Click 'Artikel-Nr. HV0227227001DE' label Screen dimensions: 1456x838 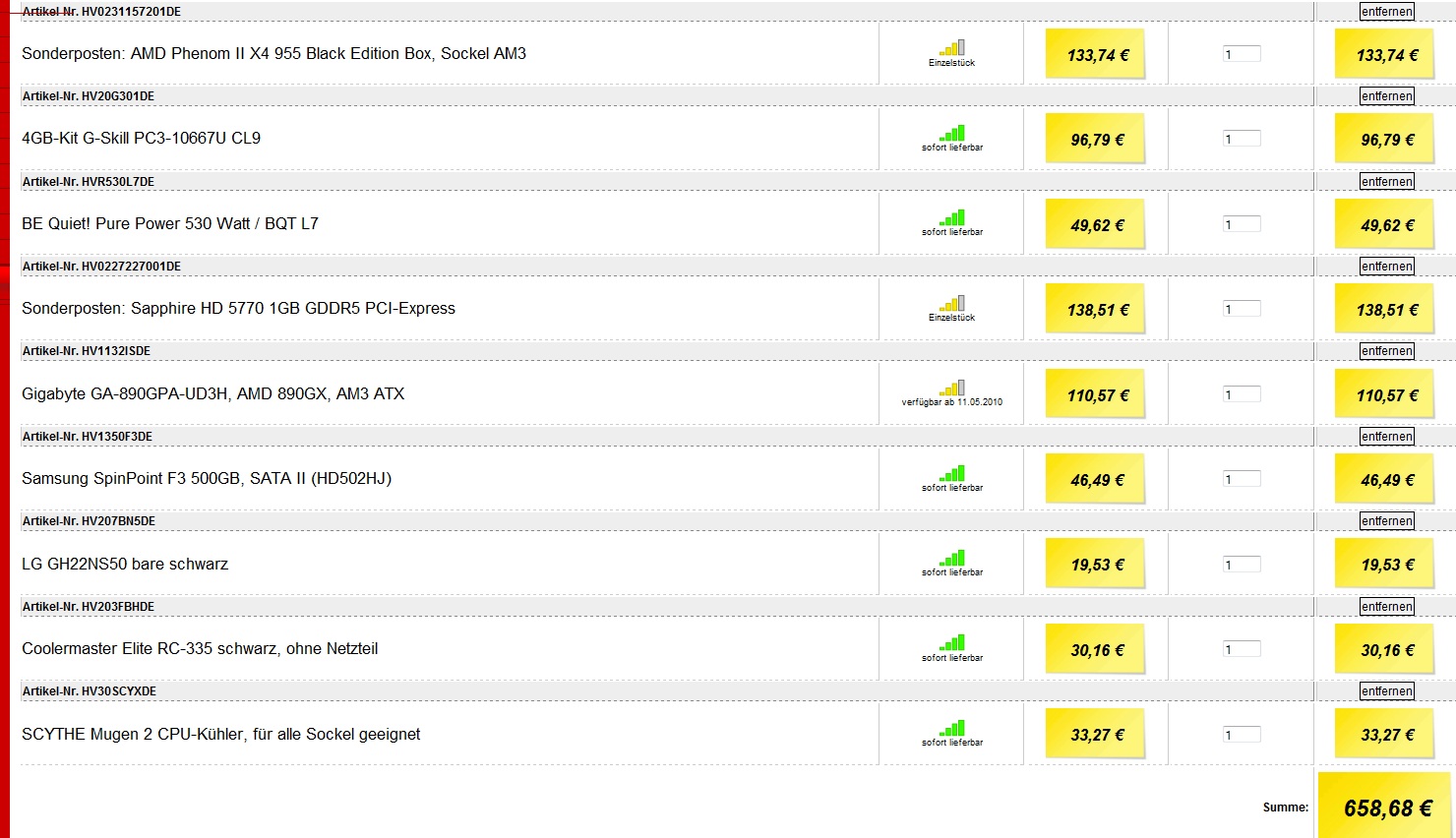point(101,267)
